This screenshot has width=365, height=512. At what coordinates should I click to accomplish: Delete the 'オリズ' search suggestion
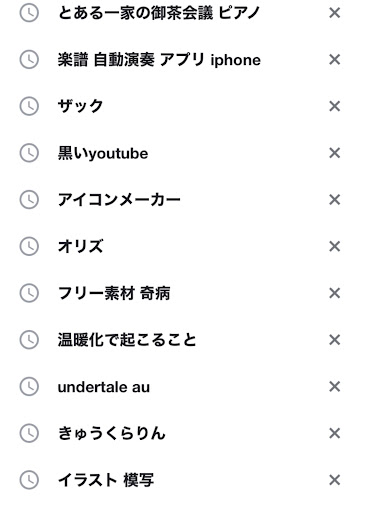pos(334,246)
